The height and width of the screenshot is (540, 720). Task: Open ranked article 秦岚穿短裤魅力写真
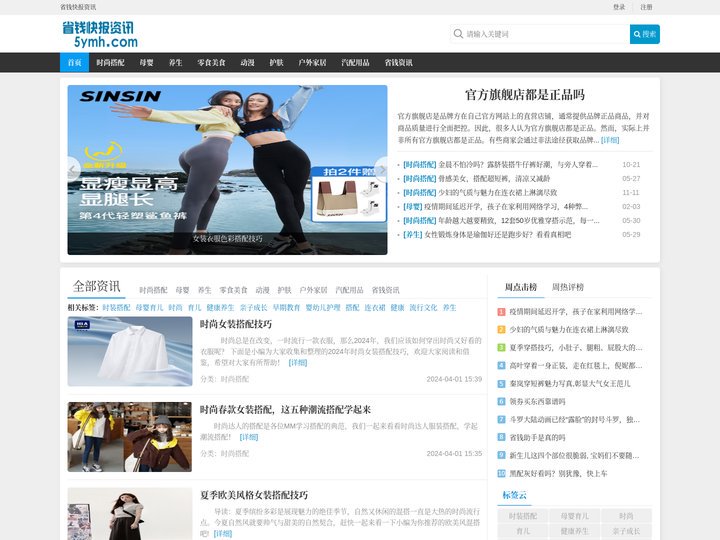click(x=570, y=383)
